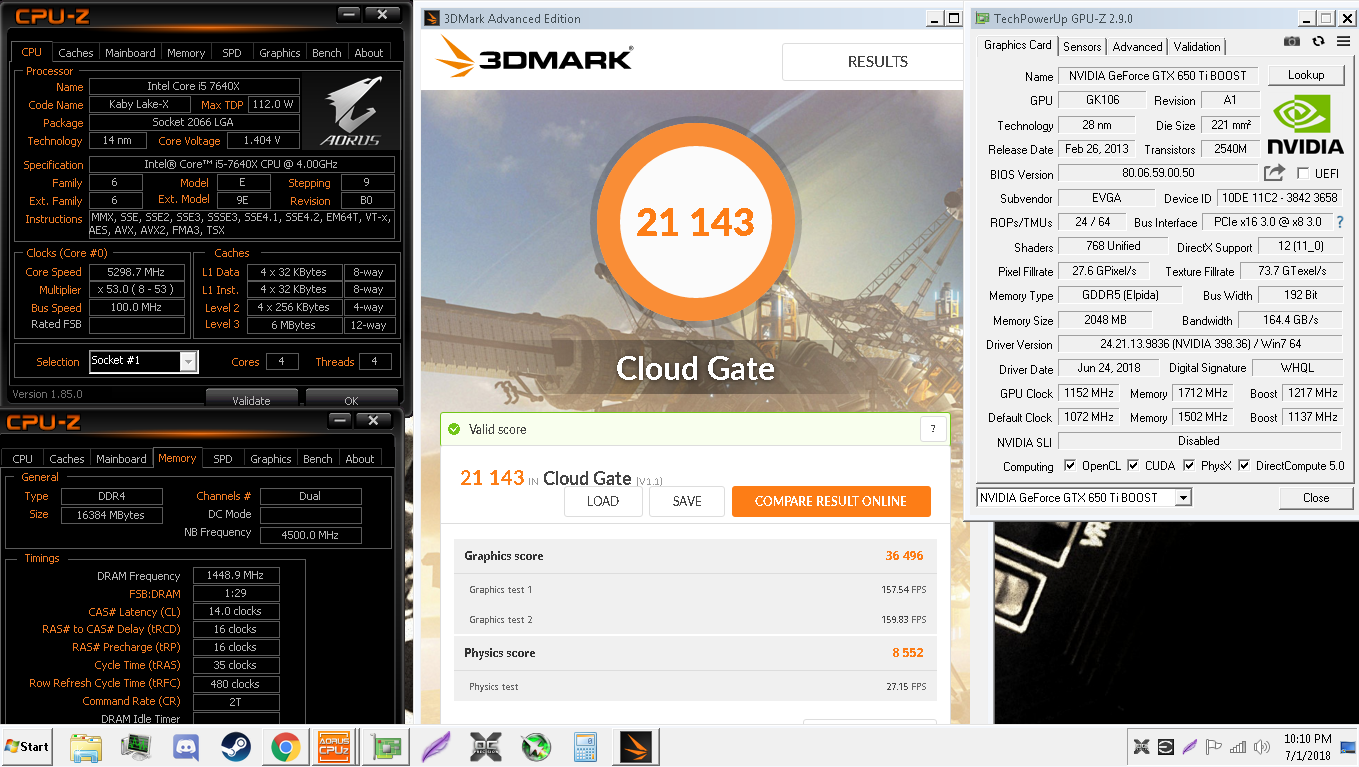This screenshot has height=767, width=1359.
Task: Click the LOAD button in 3DMark
Action: 603,501
